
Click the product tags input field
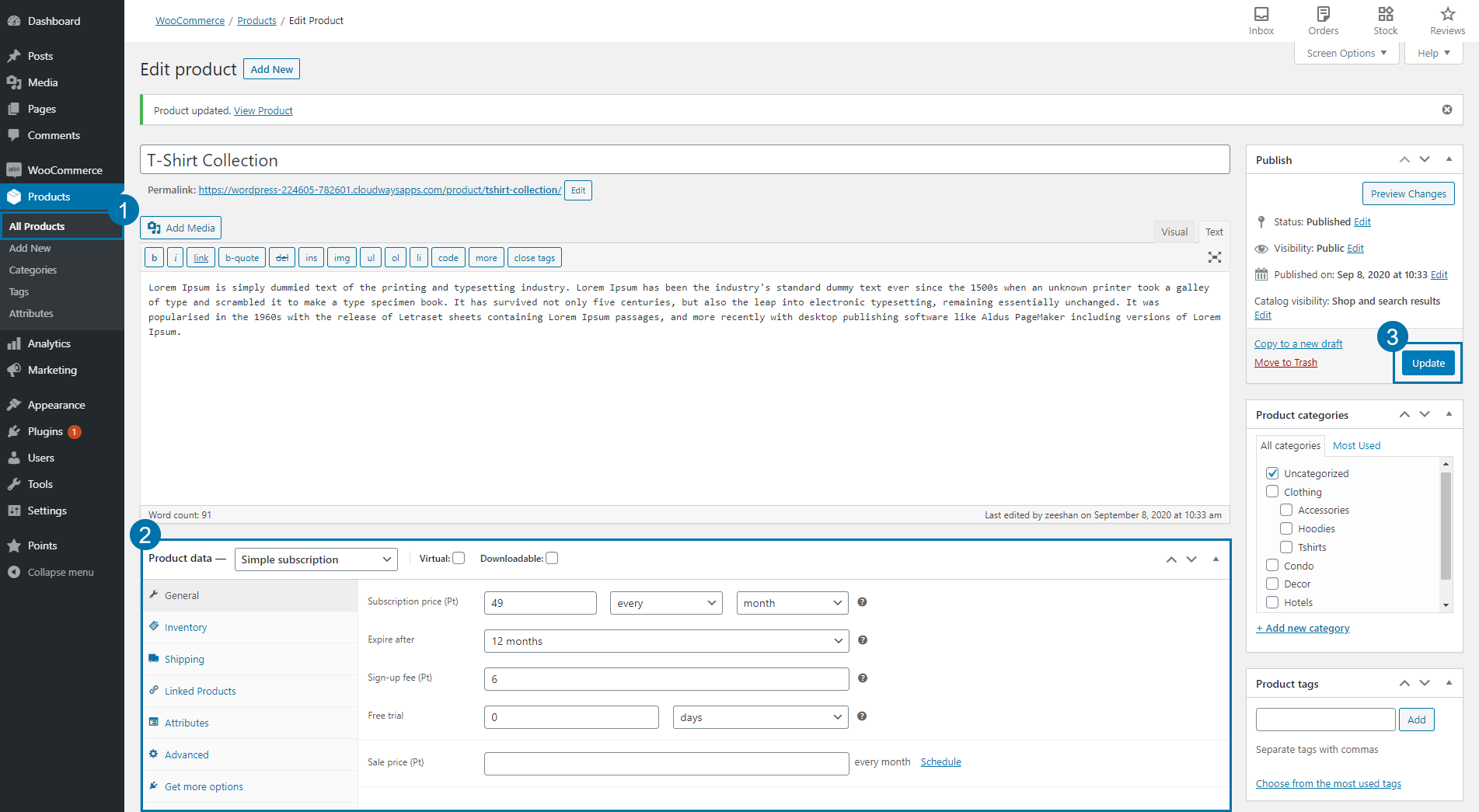point(1325,720)
